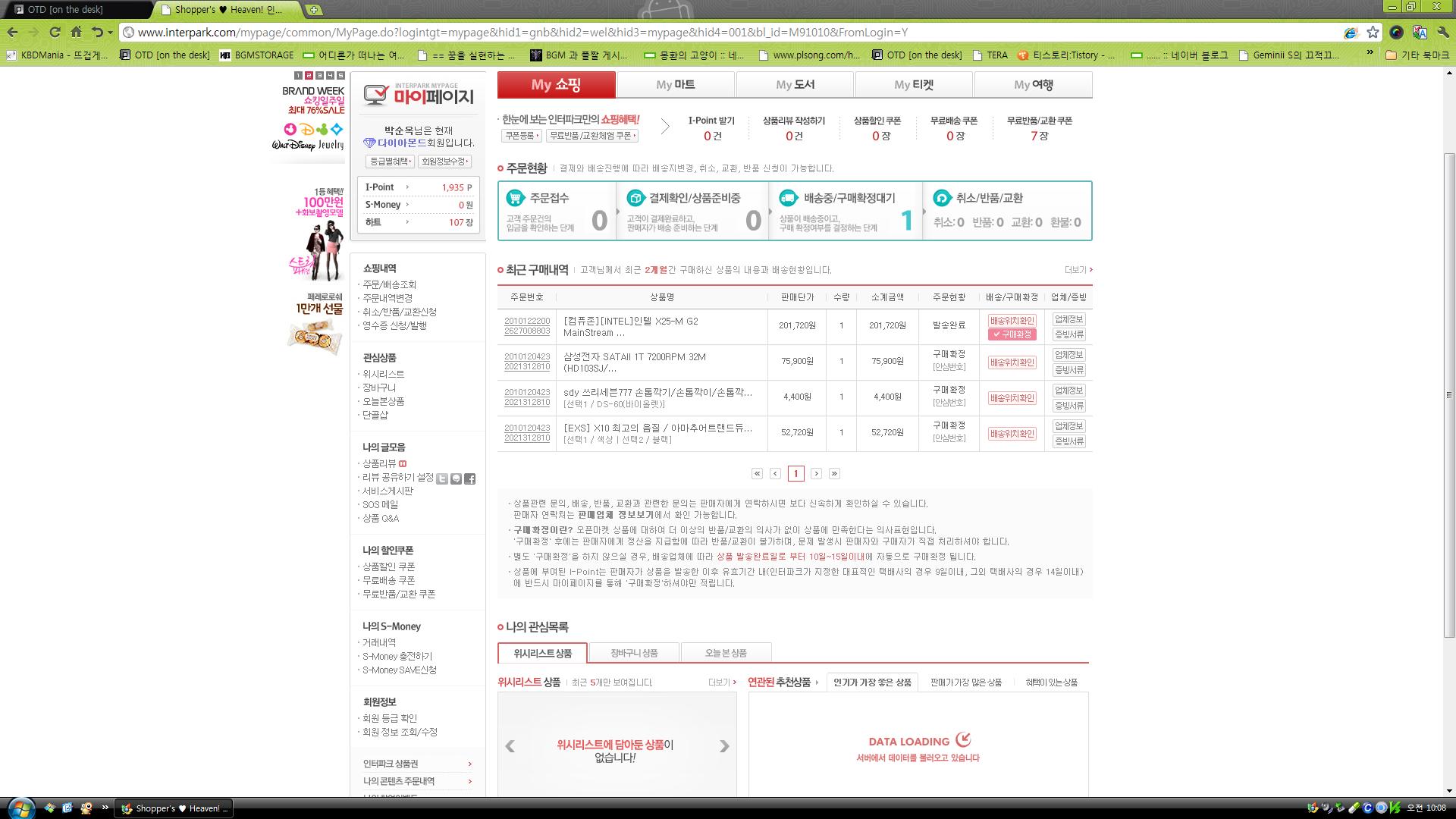The width and height of the screenshot is (1456, 819).
Task: Expand hidden bookmarks with the double chevron
Action: 1370,53
